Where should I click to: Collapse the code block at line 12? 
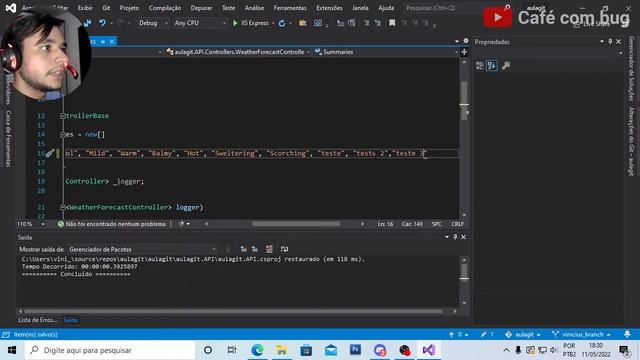[62, 116]
